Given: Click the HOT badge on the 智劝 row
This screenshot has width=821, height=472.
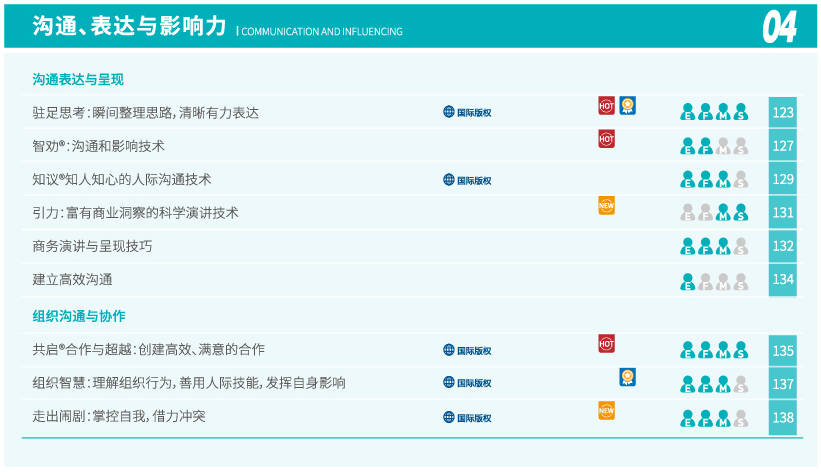Looking at the screenshot, I should pos(606,139).
